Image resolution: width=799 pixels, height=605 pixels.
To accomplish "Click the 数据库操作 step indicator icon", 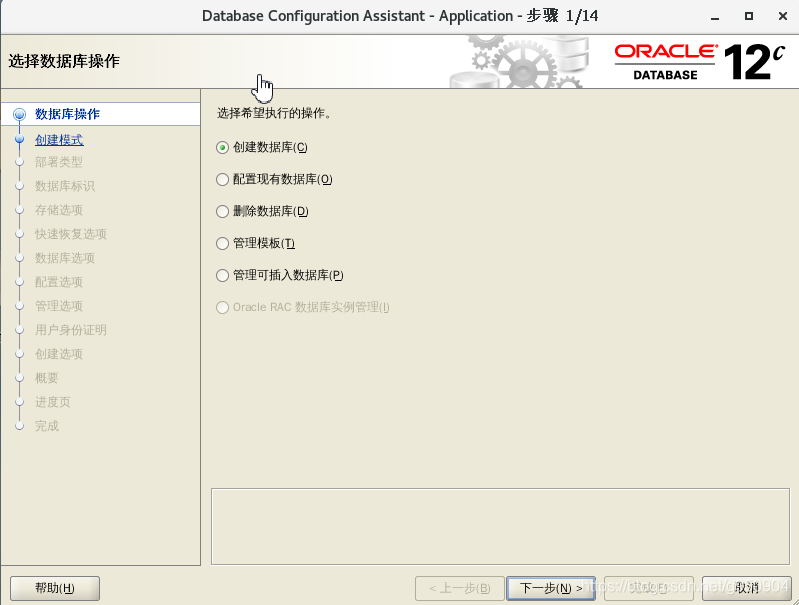I will coord(19,114).
